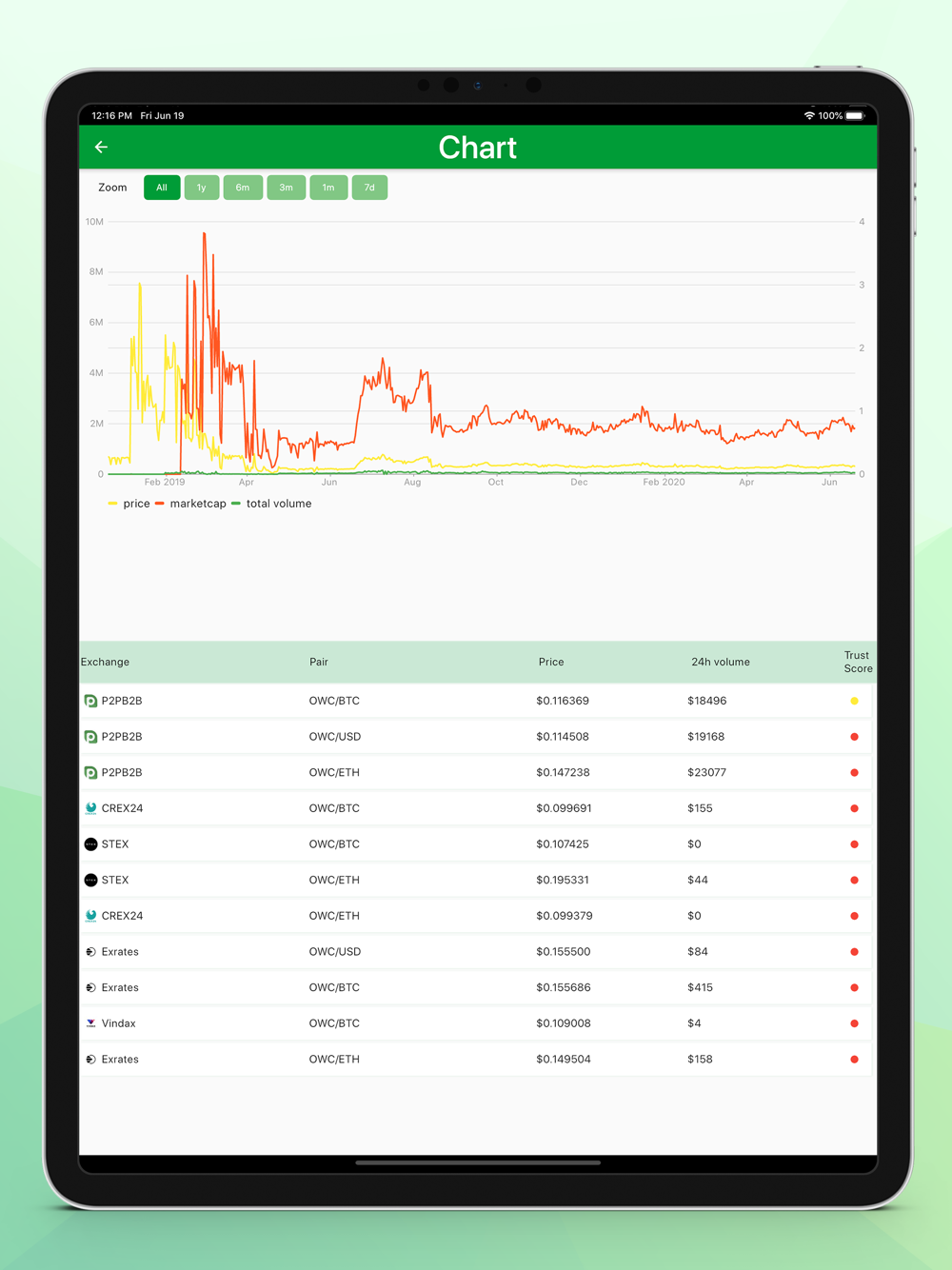The image size is (952, 1270).
Task: Click price $0.155500
Action: point(563,952)
